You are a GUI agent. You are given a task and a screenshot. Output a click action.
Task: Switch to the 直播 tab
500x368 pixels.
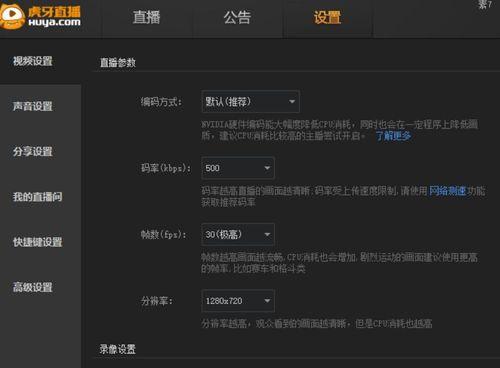coord(146,17)
